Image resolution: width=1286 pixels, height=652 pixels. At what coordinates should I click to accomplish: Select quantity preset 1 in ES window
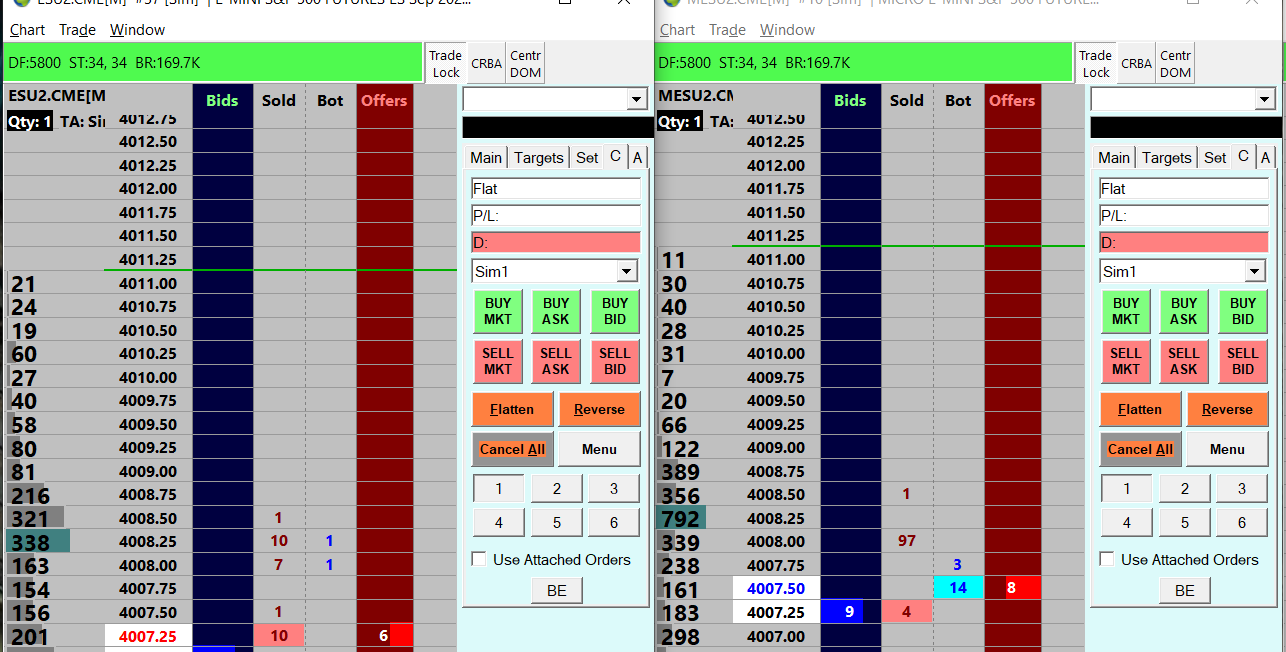(x=498, y=489)
